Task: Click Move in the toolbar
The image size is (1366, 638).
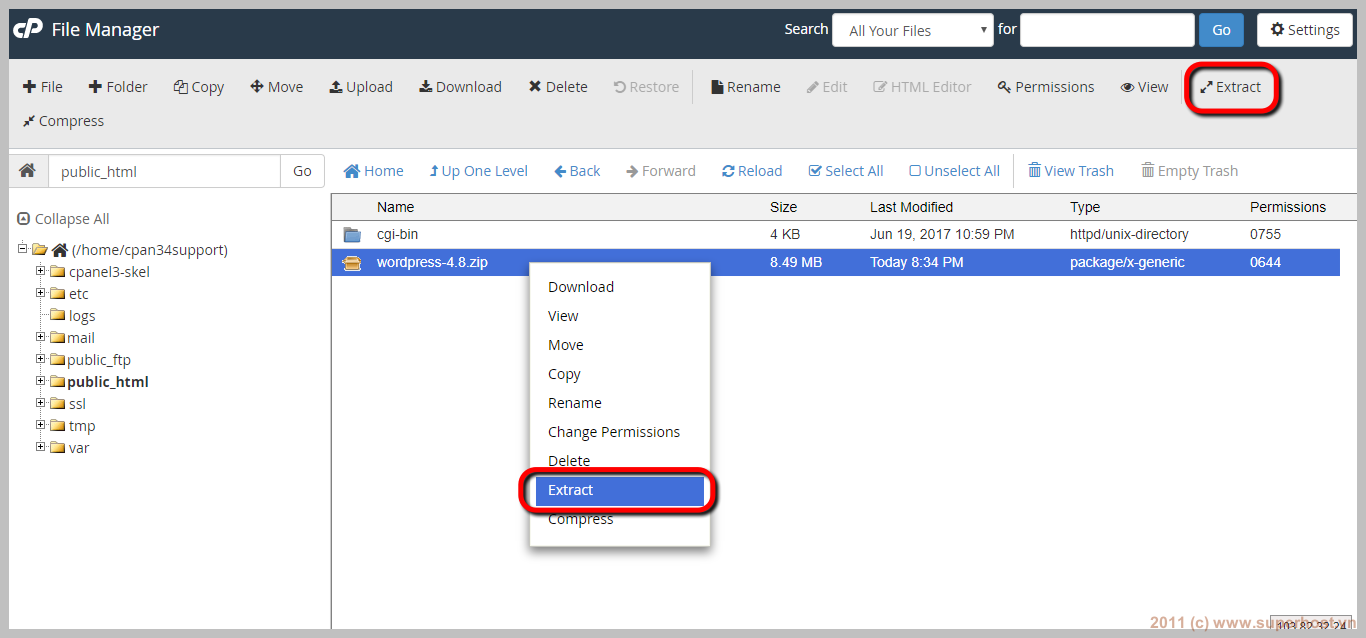Action: pos(277,87)
